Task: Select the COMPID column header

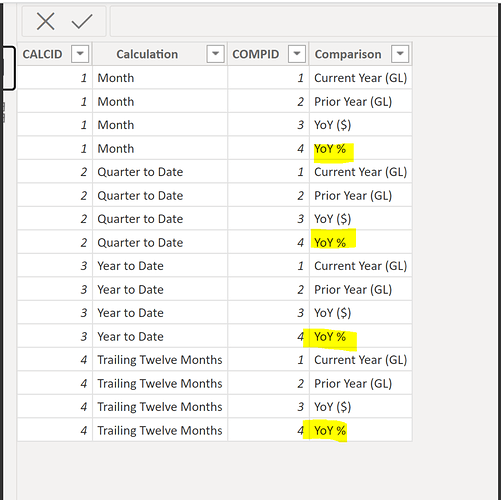Action: coord(256,54)
